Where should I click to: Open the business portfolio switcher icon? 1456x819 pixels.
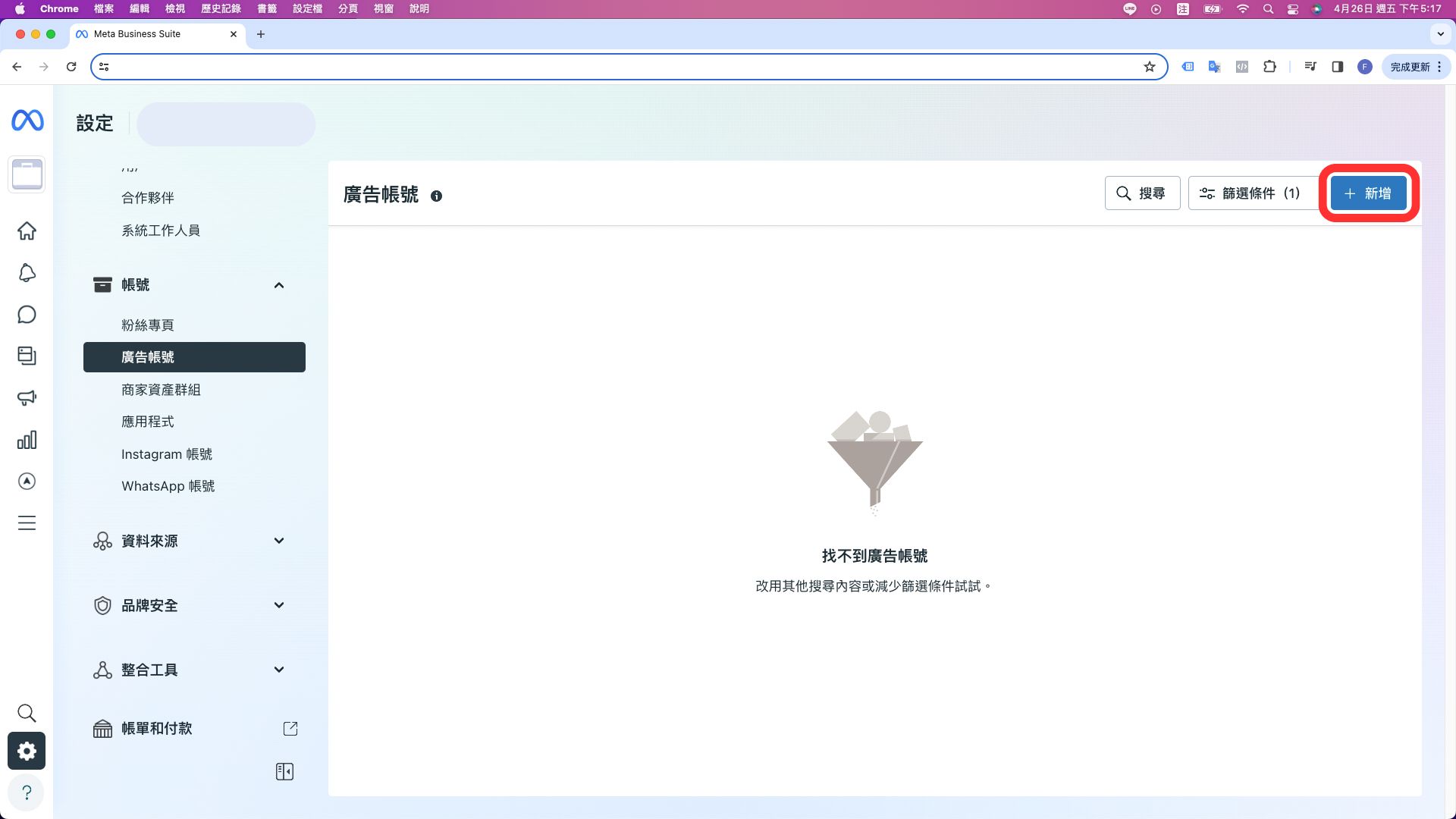click(27, 174)
